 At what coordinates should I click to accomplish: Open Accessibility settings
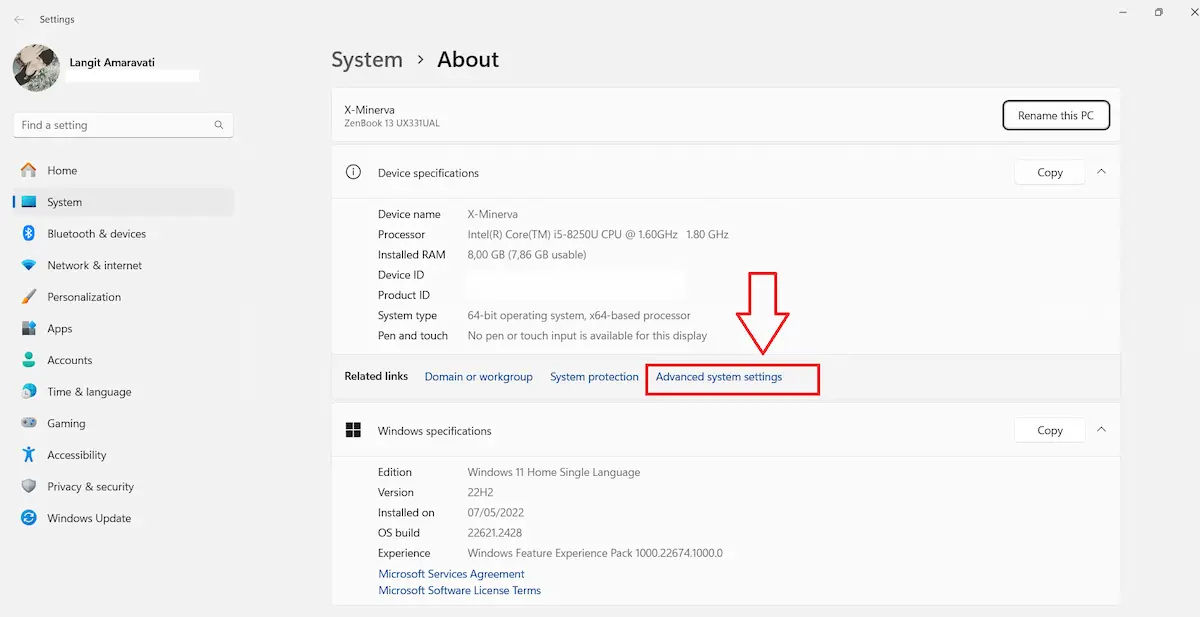pos(123,455)
